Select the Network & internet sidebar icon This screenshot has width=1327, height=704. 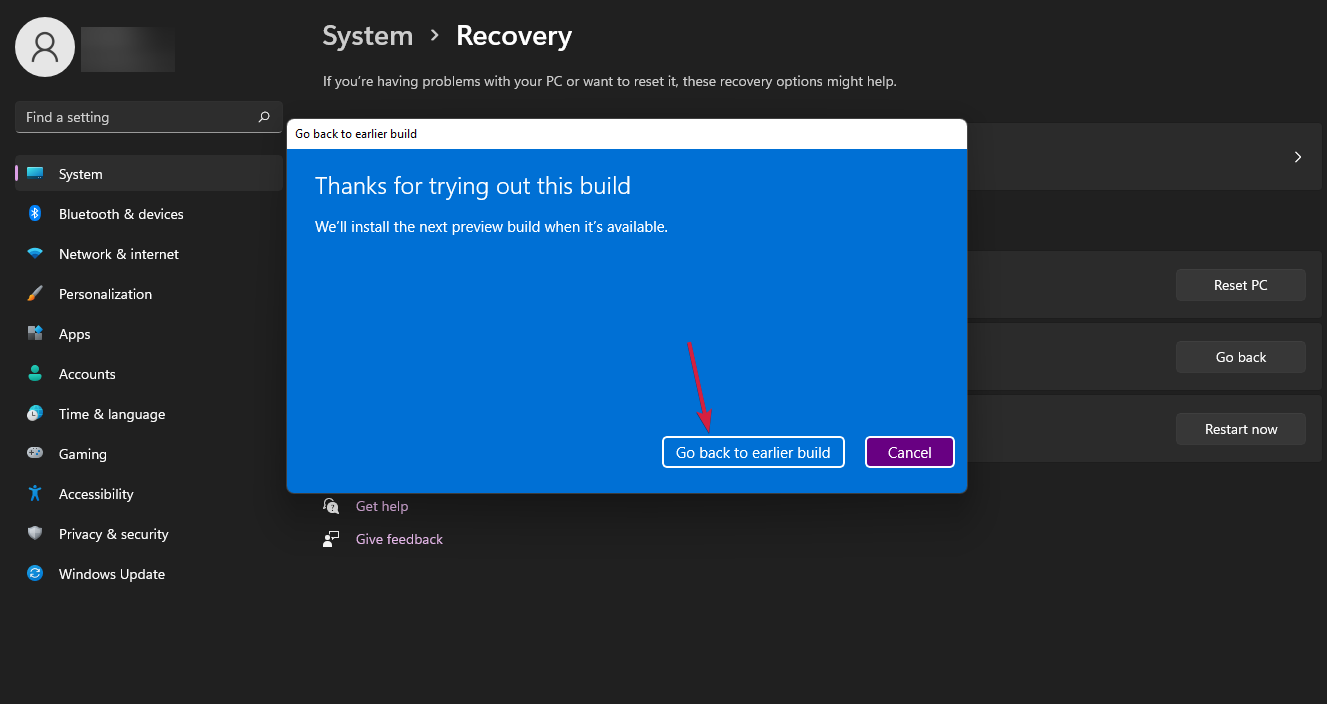[35, 253]
